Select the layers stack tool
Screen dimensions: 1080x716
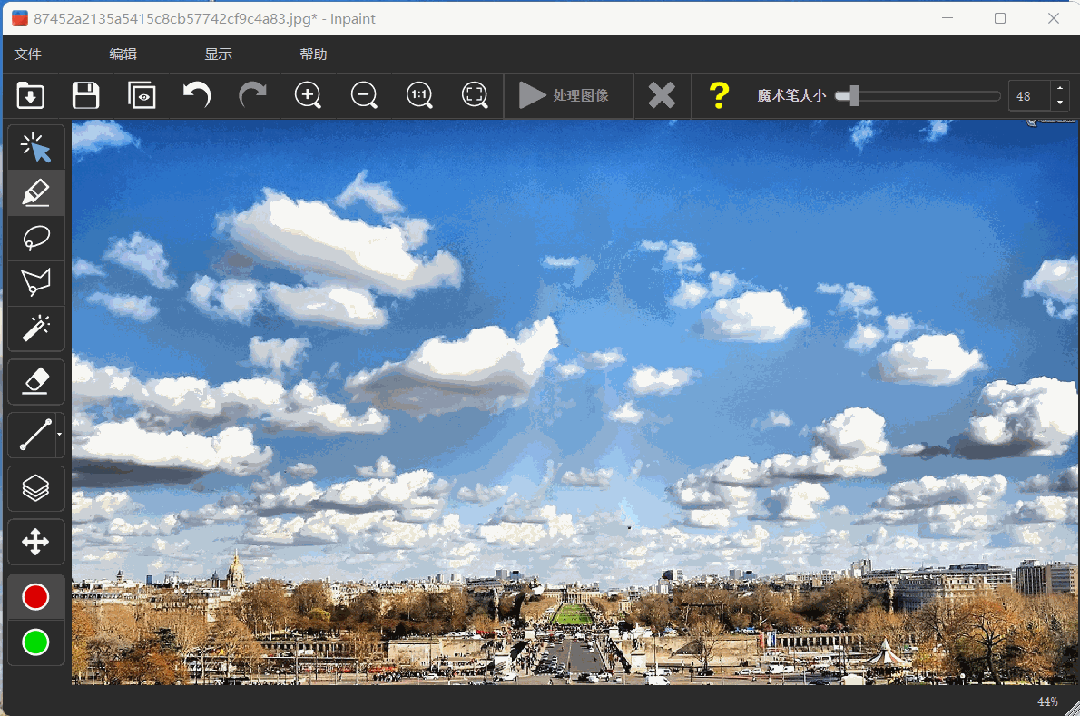[36, 489]
